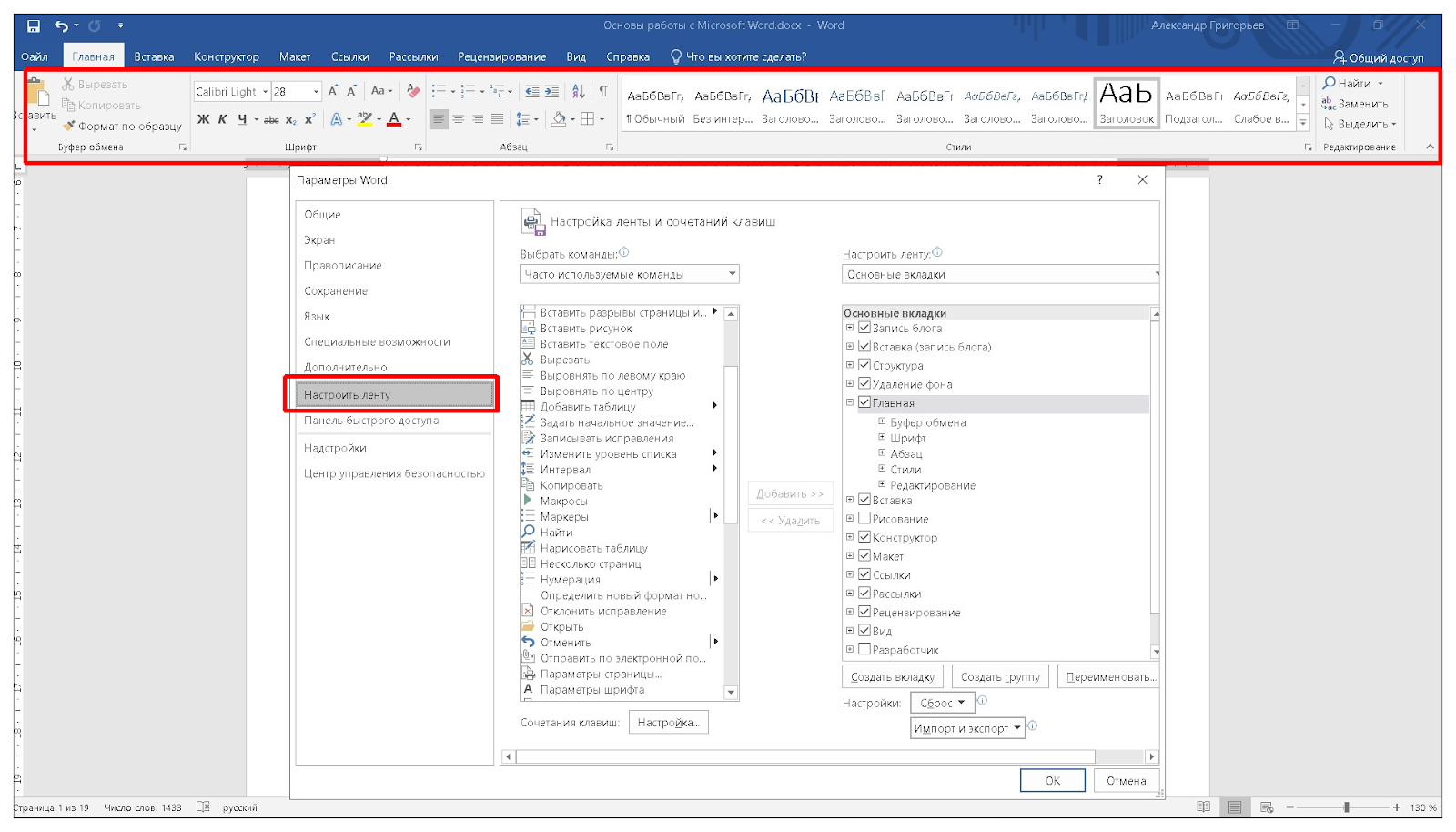The width and height of the screenshot is (1456, 832).
Task: Align text to center in ribbon
Action: [459, 119]
